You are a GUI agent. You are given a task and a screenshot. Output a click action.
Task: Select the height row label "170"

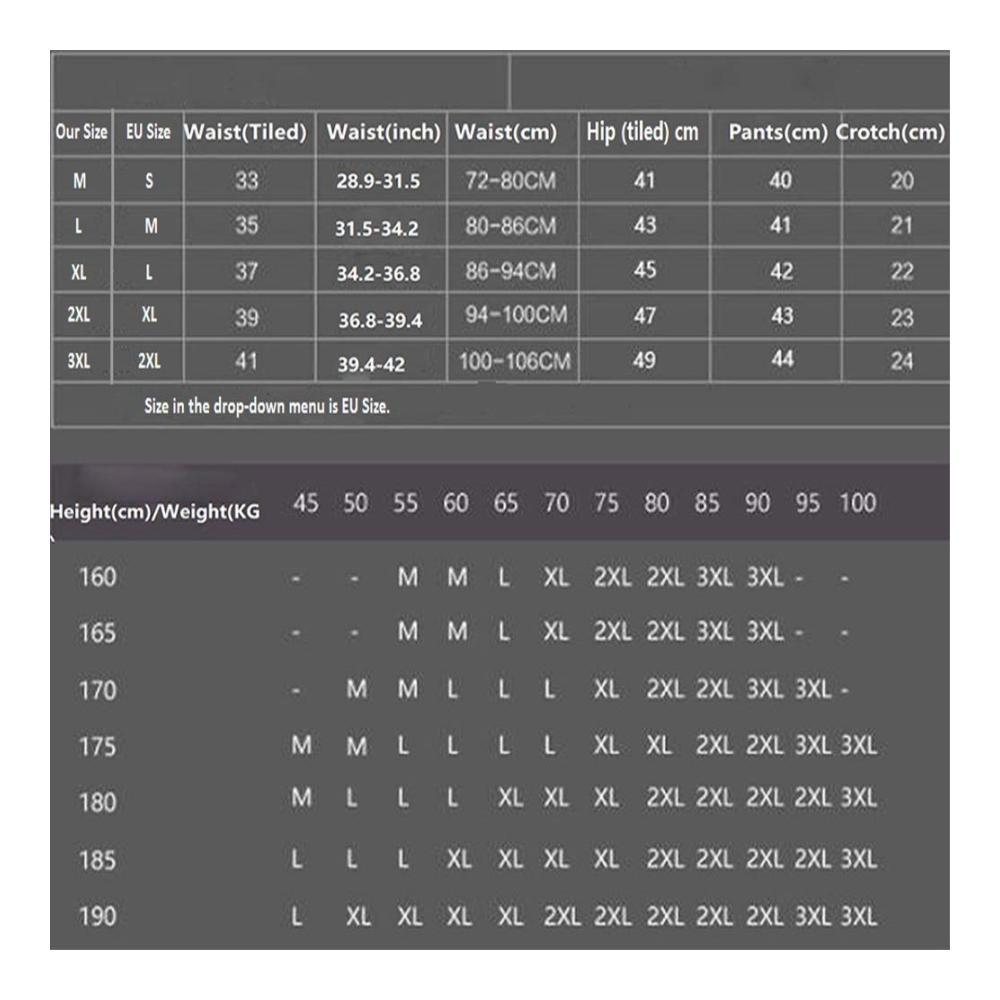98,691
